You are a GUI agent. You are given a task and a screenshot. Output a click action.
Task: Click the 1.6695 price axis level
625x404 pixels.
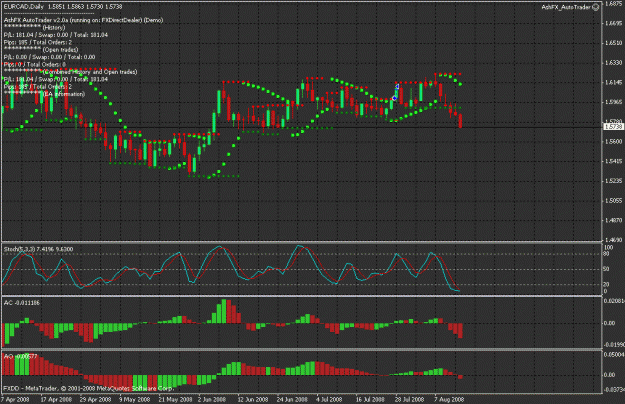(614, 23)
